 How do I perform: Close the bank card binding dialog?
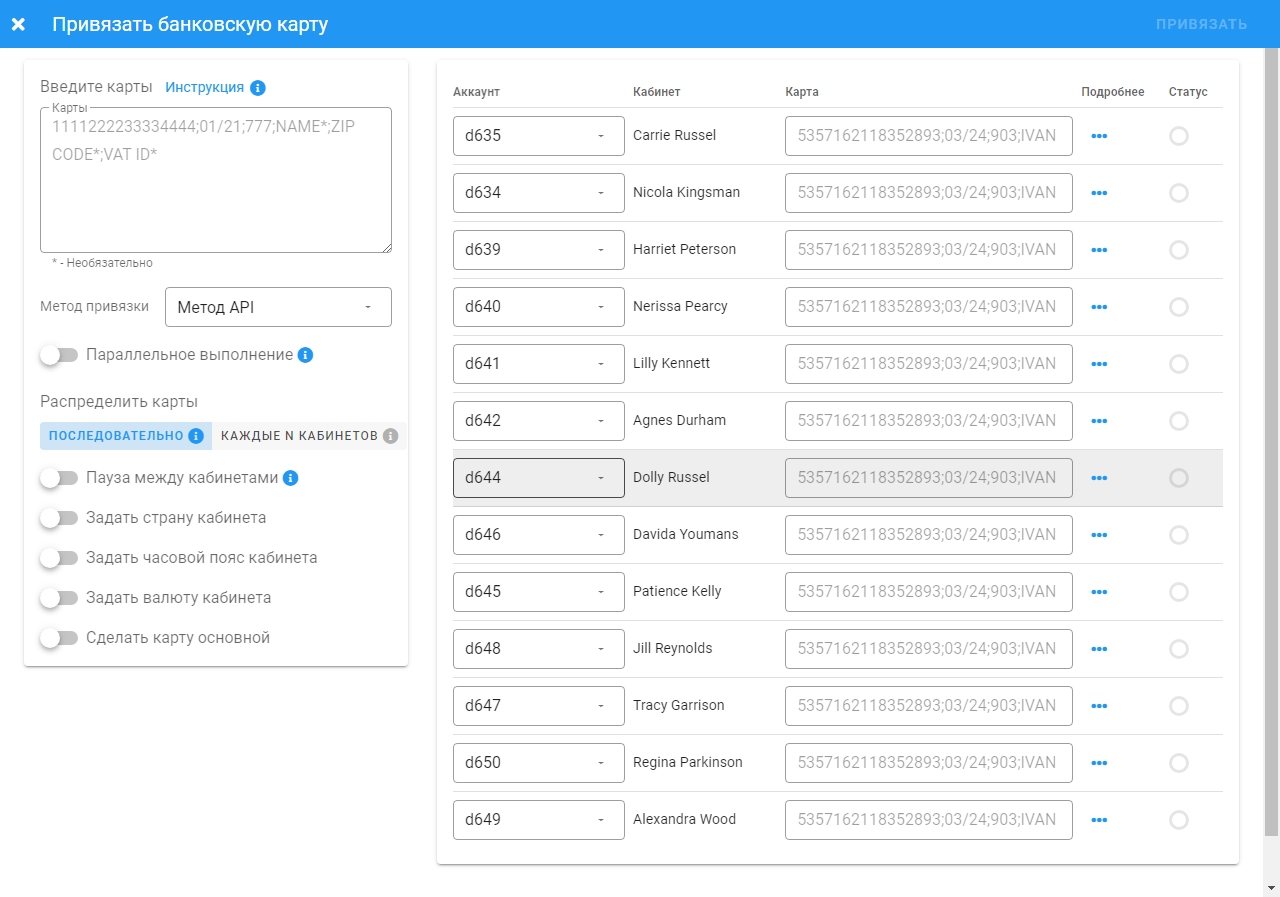pyautogui.click(x=18, y=24)
